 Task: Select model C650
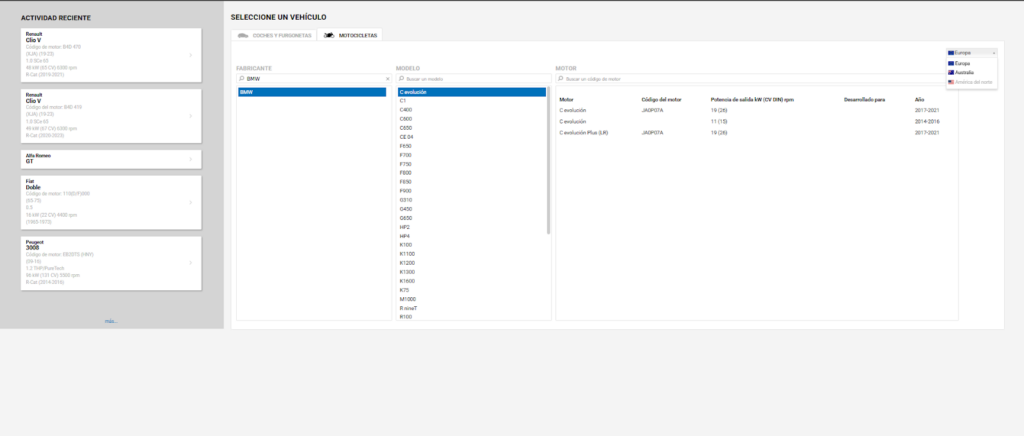point(472,128)
